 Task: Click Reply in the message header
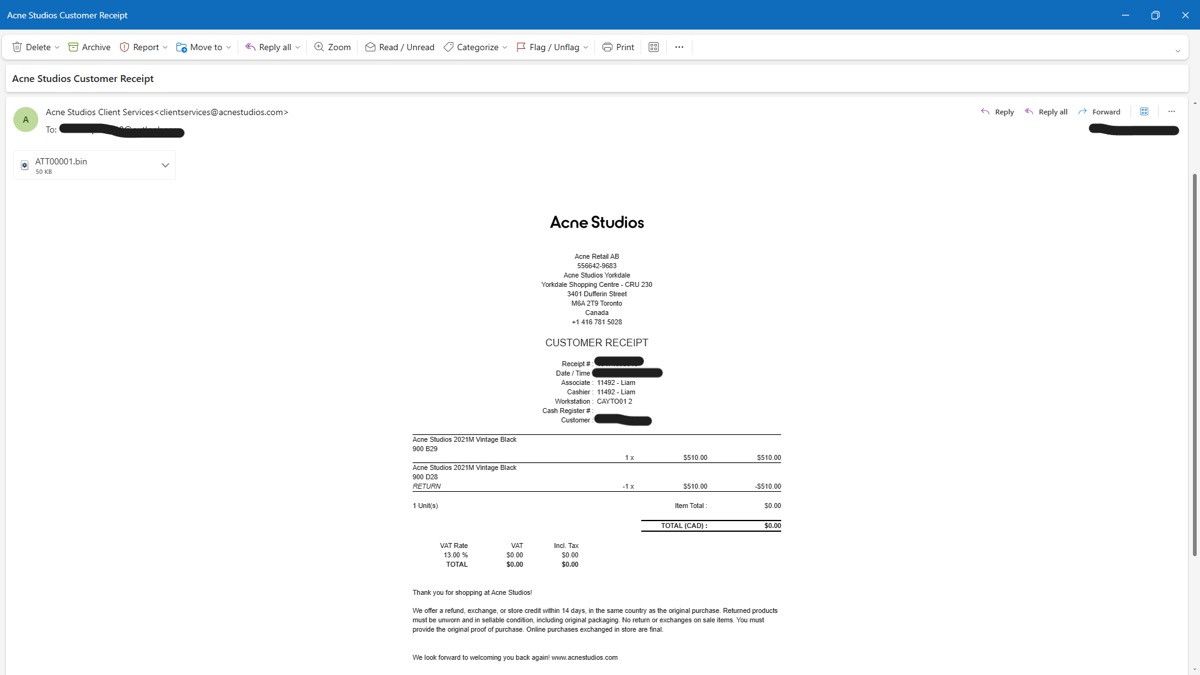[997, 112]
